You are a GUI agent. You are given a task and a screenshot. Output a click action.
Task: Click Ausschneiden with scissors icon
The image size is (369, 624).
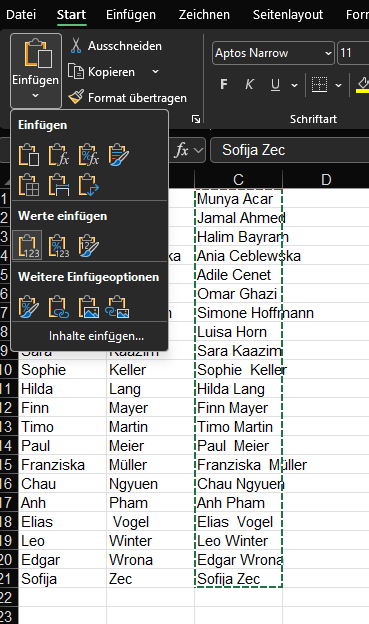[116, 46]
